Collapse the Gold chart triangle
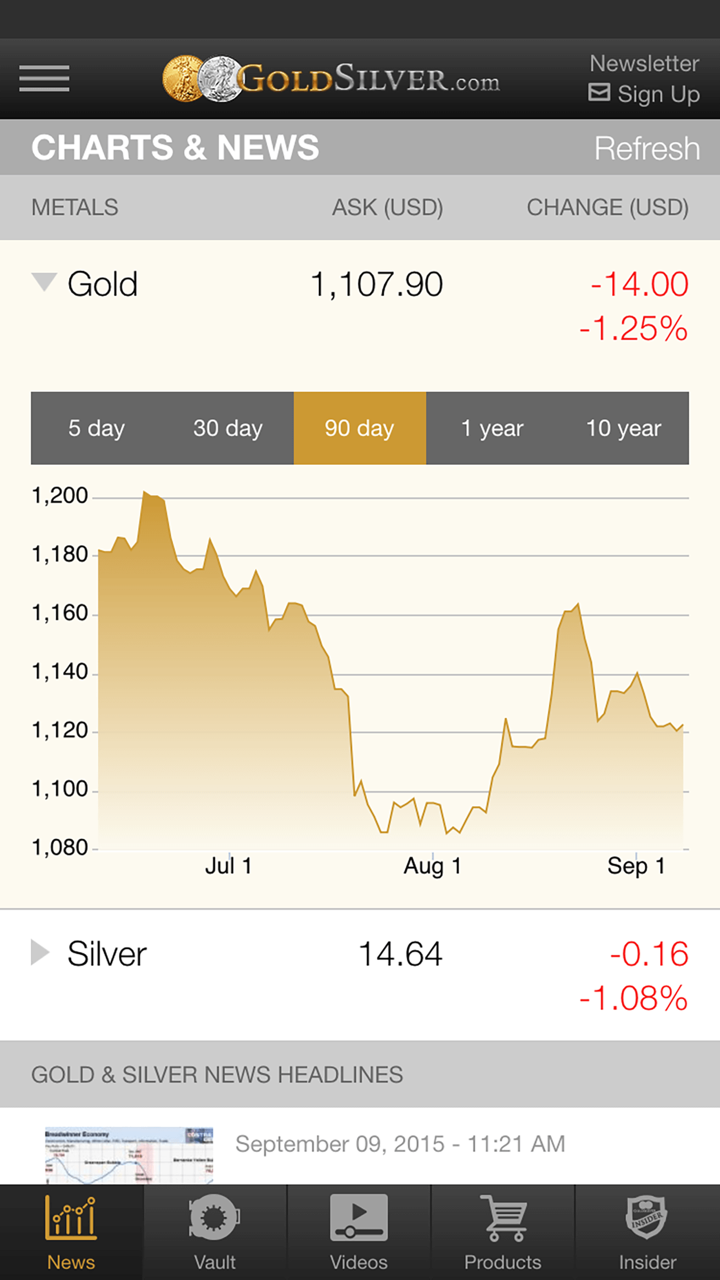The height and width of the screenshot is (1280, 720). (43, 283)
